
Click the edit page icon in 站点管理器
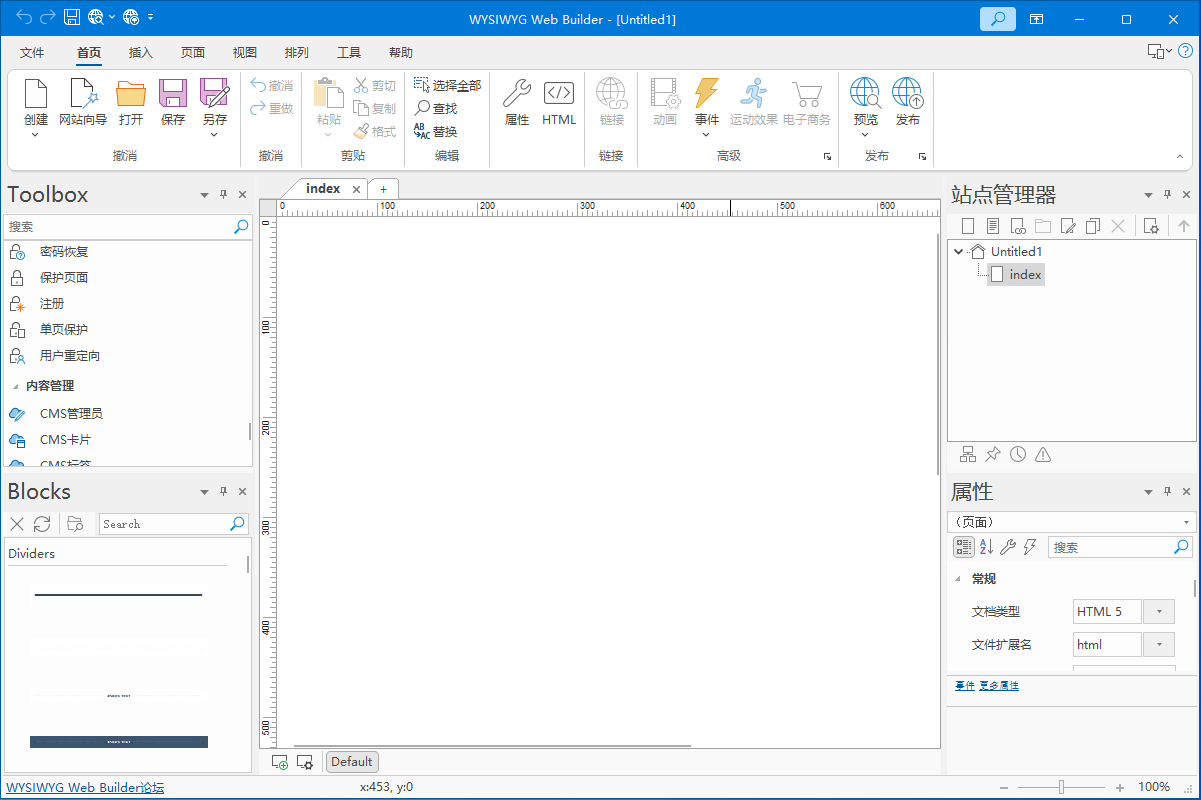point(1068,226)
